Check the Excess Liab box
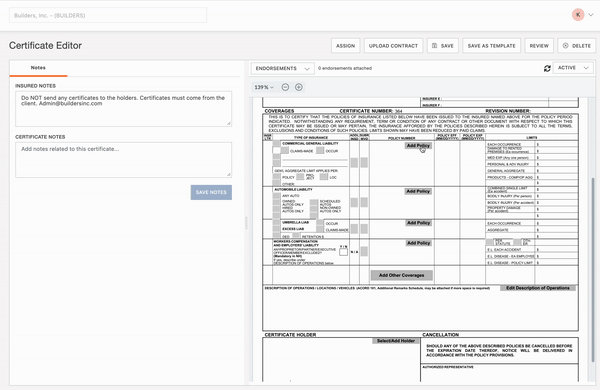This screenshot has height=390, width=600. coord(277,229)
